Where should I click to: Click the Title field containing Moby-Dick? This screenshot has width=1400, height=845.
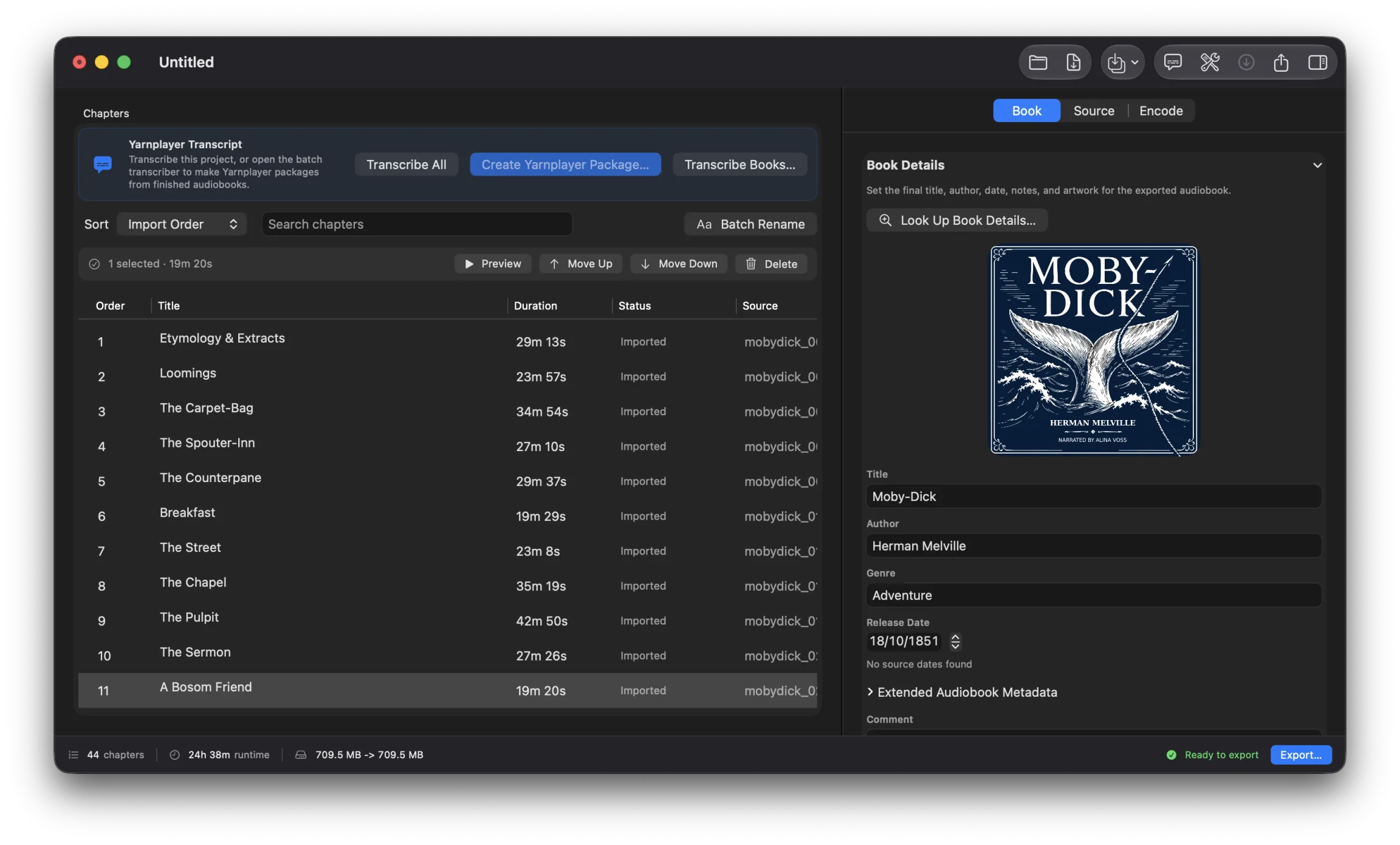(1094, 496)
